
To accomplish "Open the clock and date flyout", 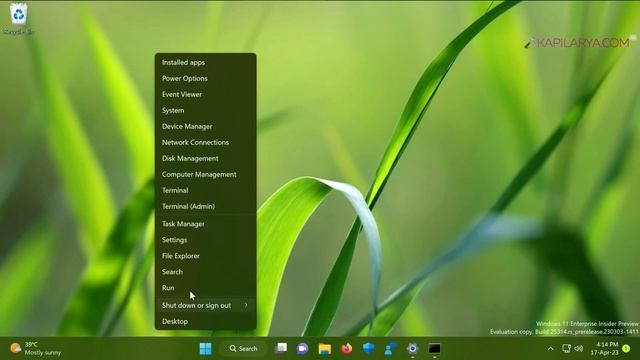I will (604, 349).
